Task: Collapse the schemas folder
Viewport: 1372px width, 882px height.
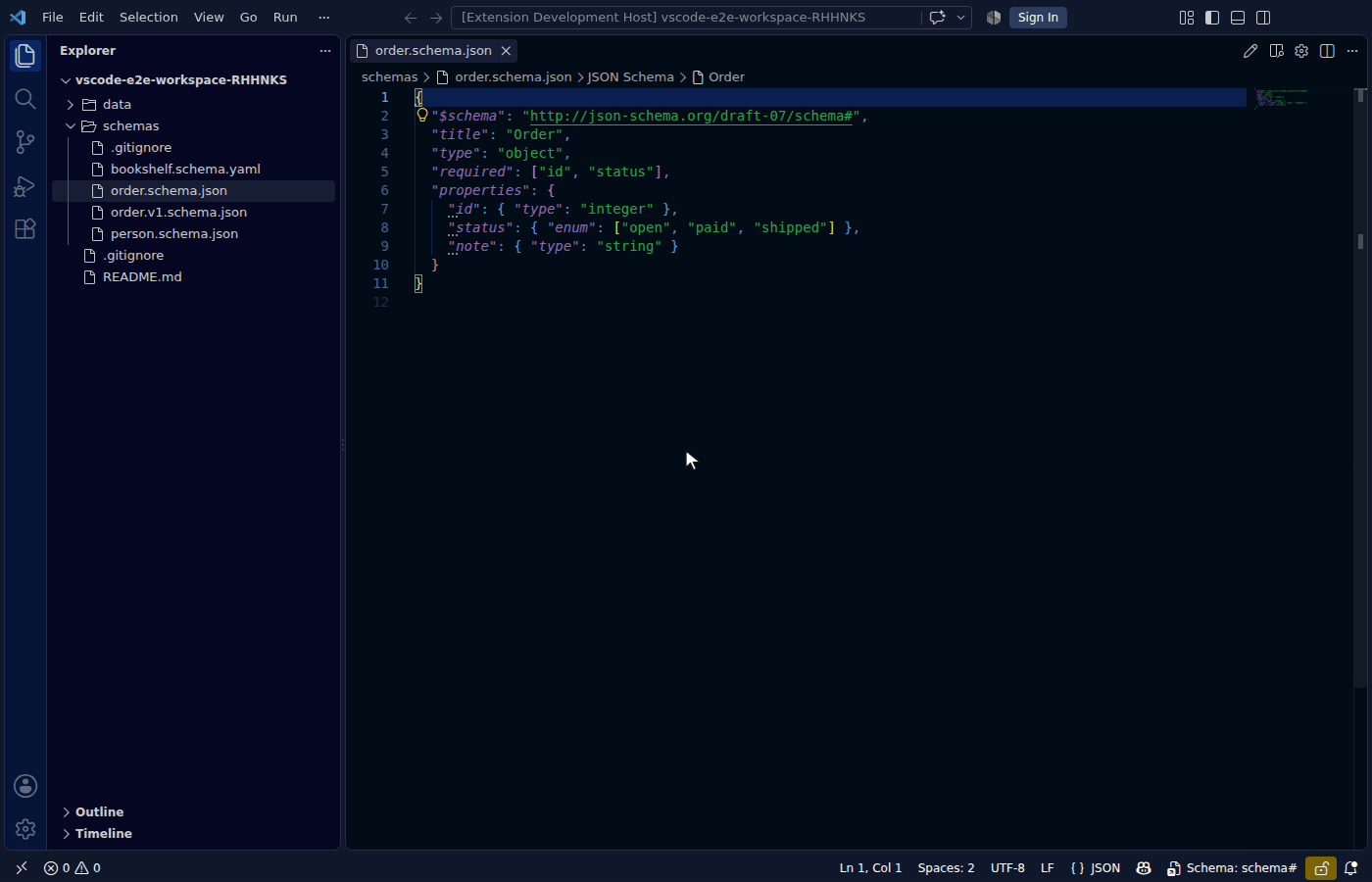Action: click(71, 126)
